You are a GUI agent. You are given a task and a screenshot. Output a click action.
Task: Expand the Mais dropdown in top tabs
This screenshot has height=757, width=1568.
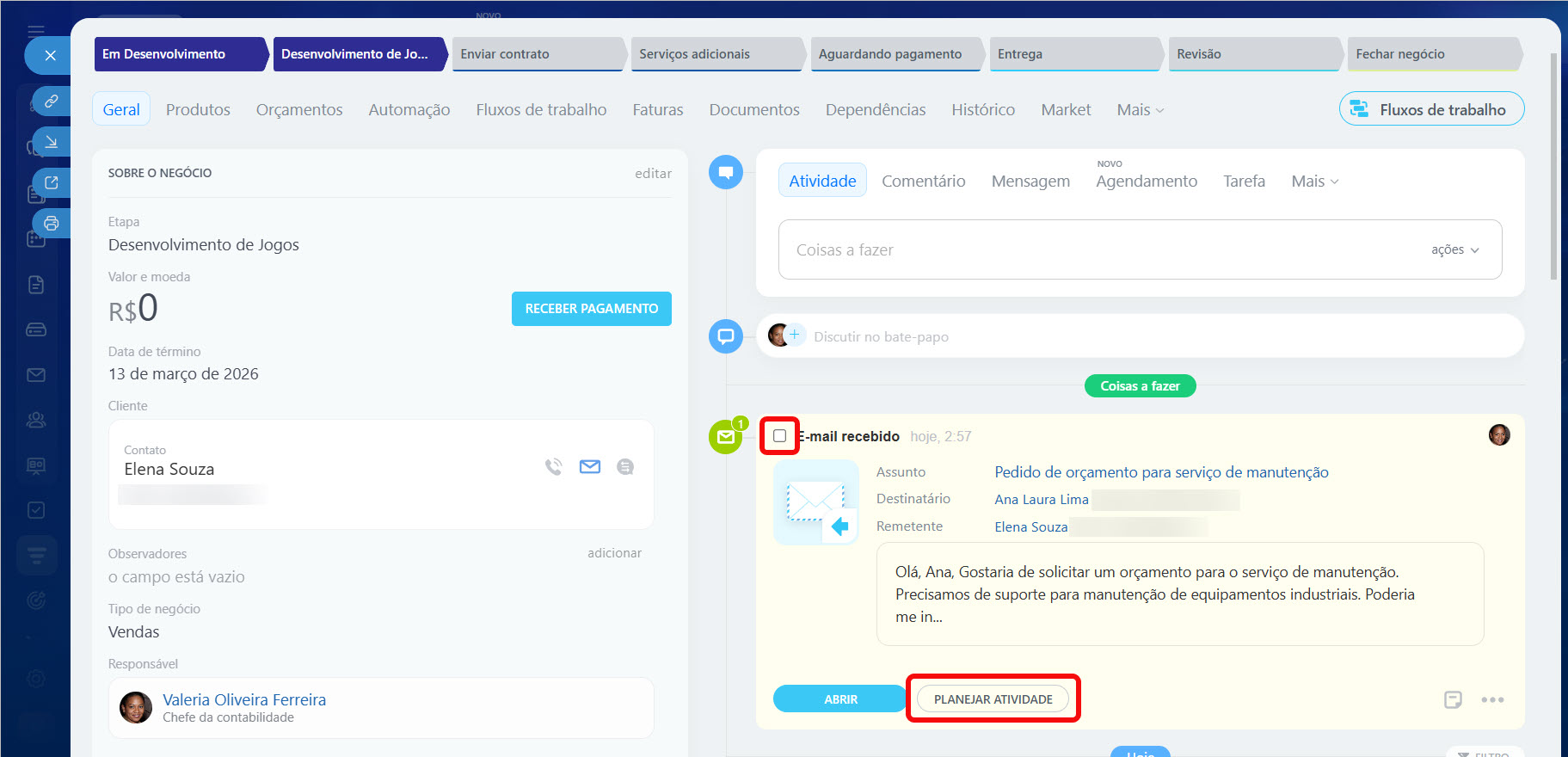pos(1140,110)
